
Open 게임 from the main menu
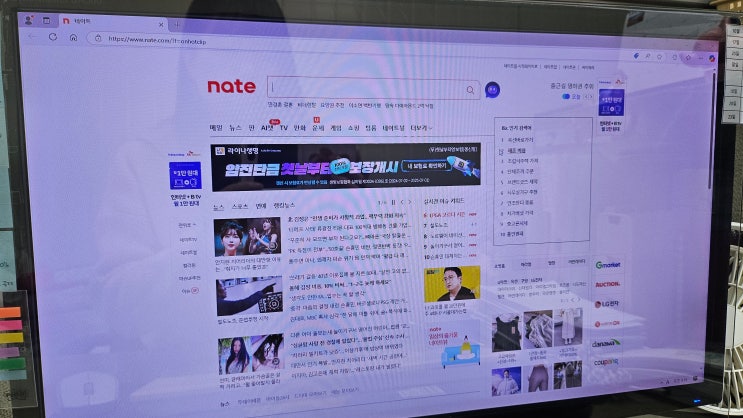336,128
